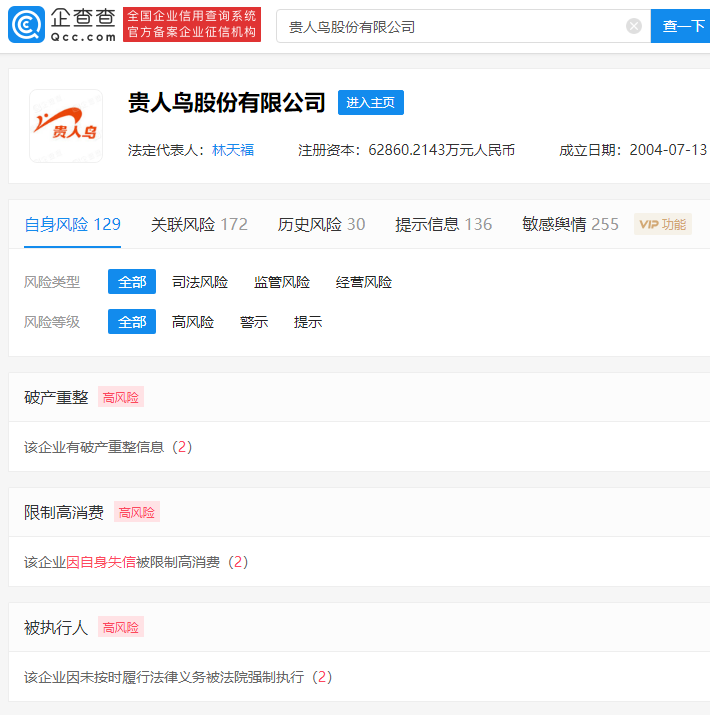Screen dimensions: 710x715
Task: Open the 因自身失信 highlighted link
Action: click(x=101, y=562)
